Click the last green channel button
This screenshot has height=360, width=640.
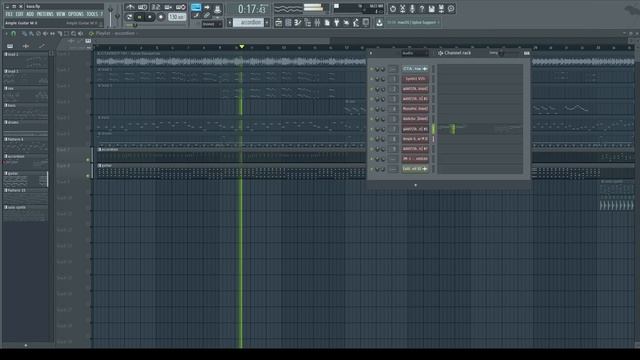pos(415,169)
